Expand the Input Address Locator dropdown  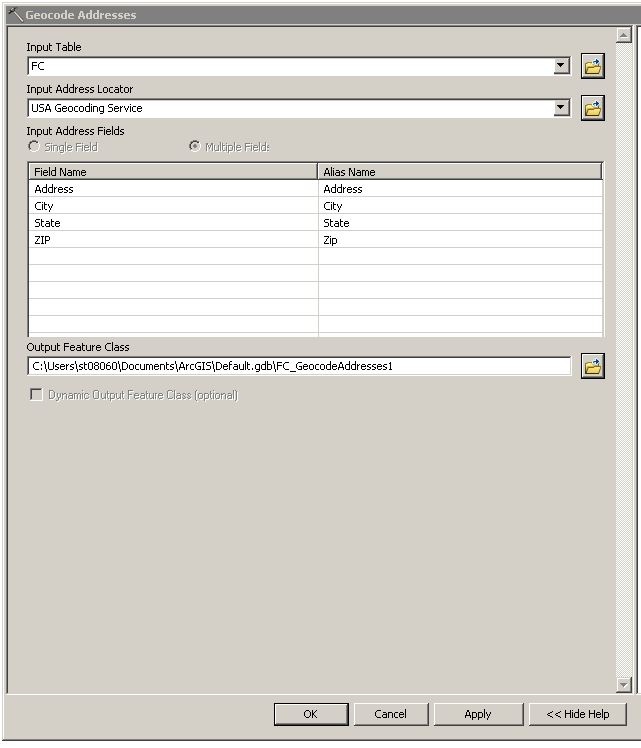click(562, 108)
